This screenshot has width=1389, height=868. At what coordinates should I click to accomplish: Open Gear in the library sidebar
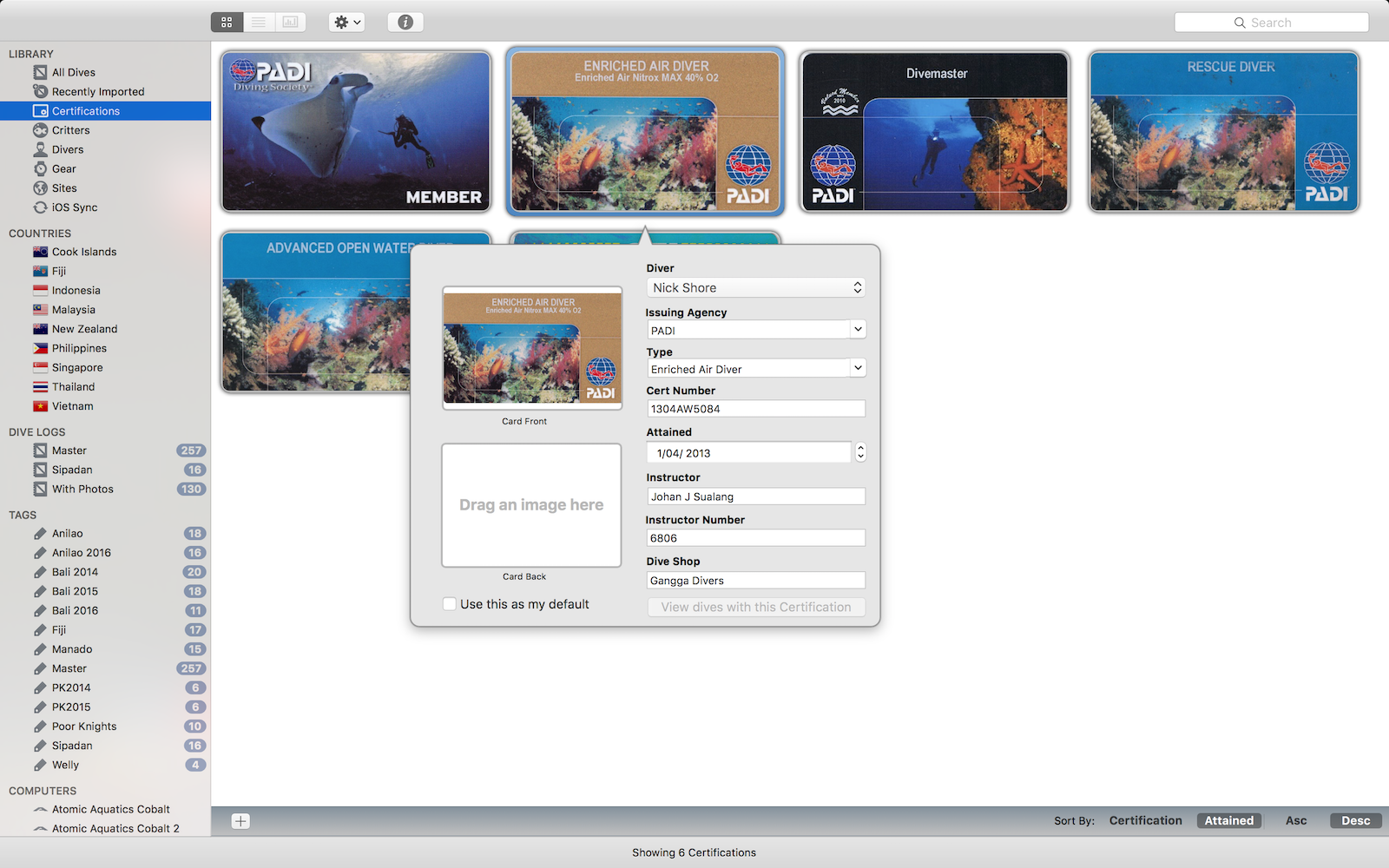[x=63, y=169]
